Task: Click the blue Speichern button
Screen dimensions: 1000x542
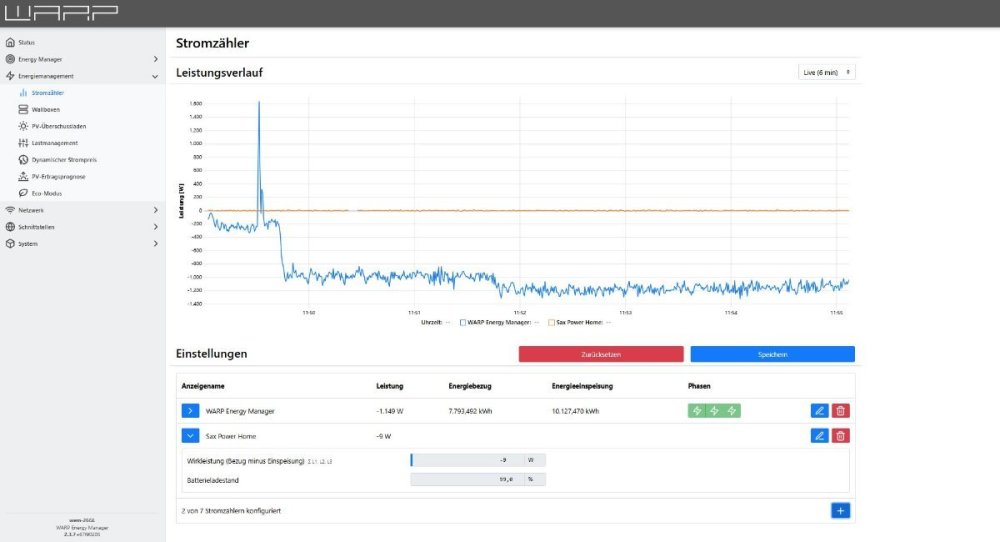Action: [772, 354]
